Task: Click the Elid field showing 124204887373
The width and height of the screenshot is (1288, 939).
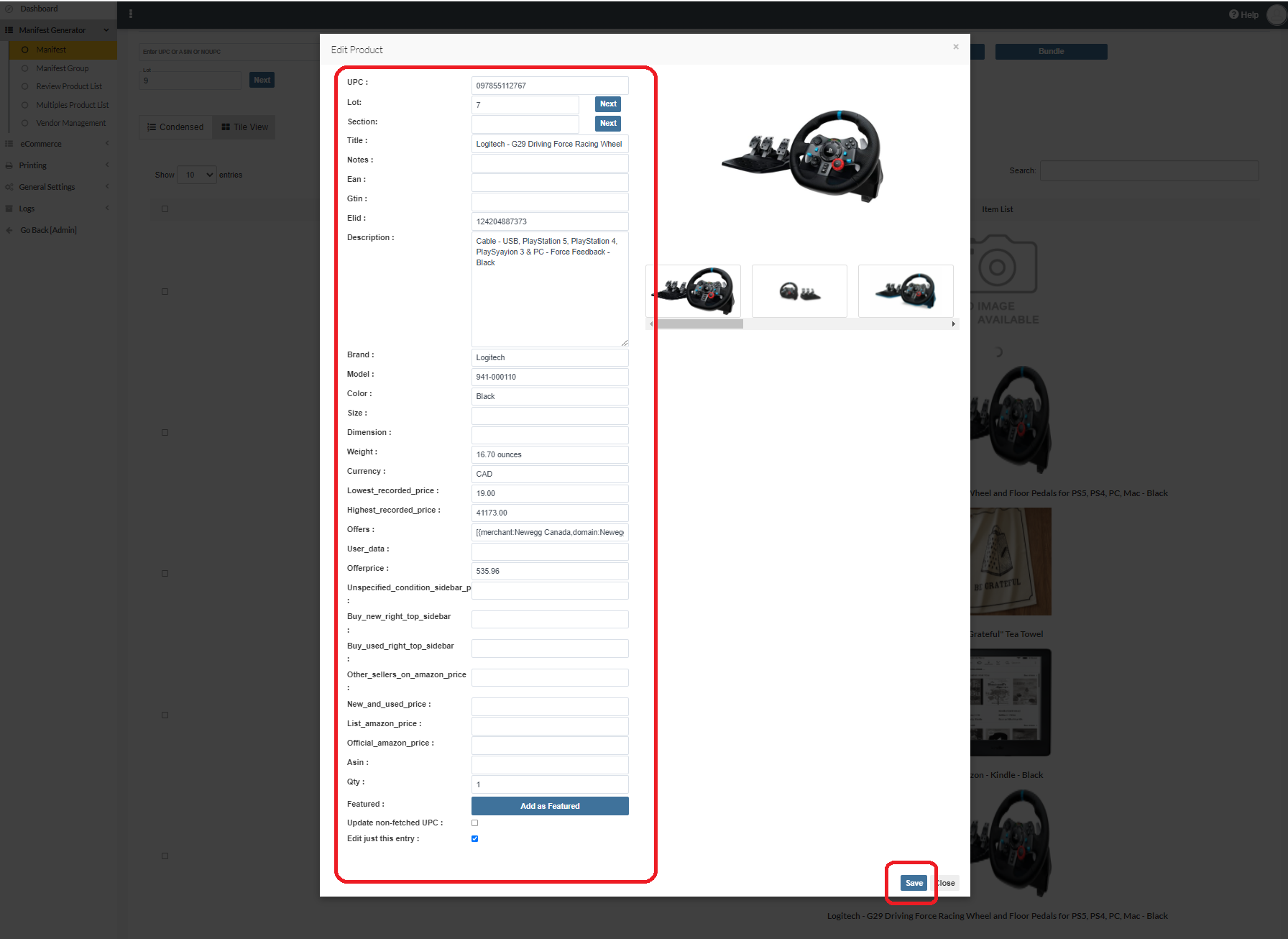Action: (x=550, y=221)
